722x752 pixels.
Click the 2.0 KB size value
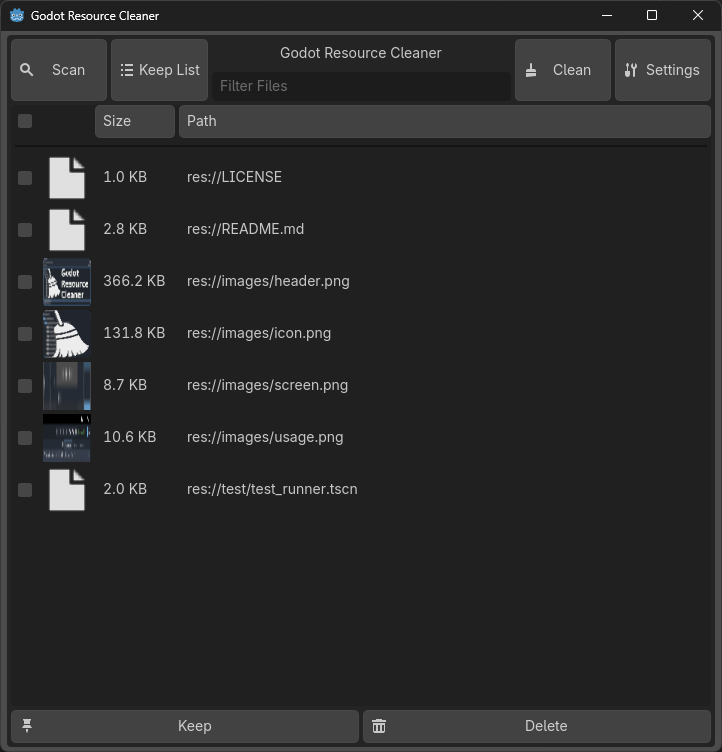click(125, 489)
